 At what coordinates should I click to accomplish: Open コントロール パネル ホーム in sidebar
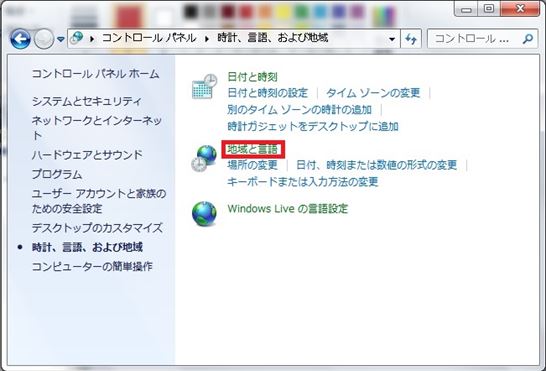(x=95, y=74)
